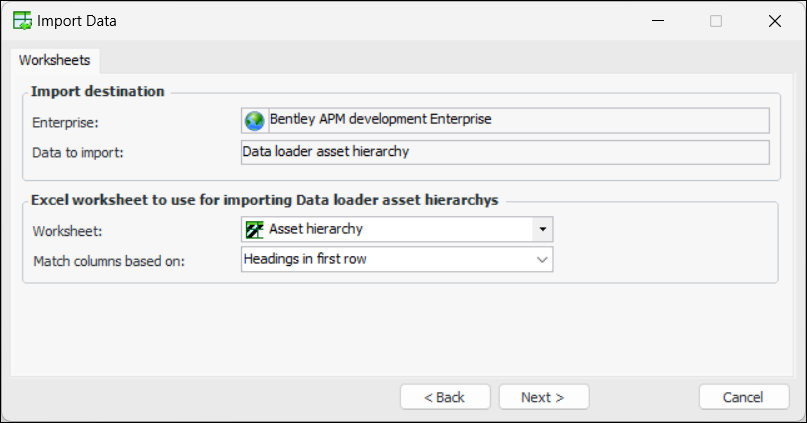Click the Import Data title bar icon
807x423 pixels.
(21, 20)
